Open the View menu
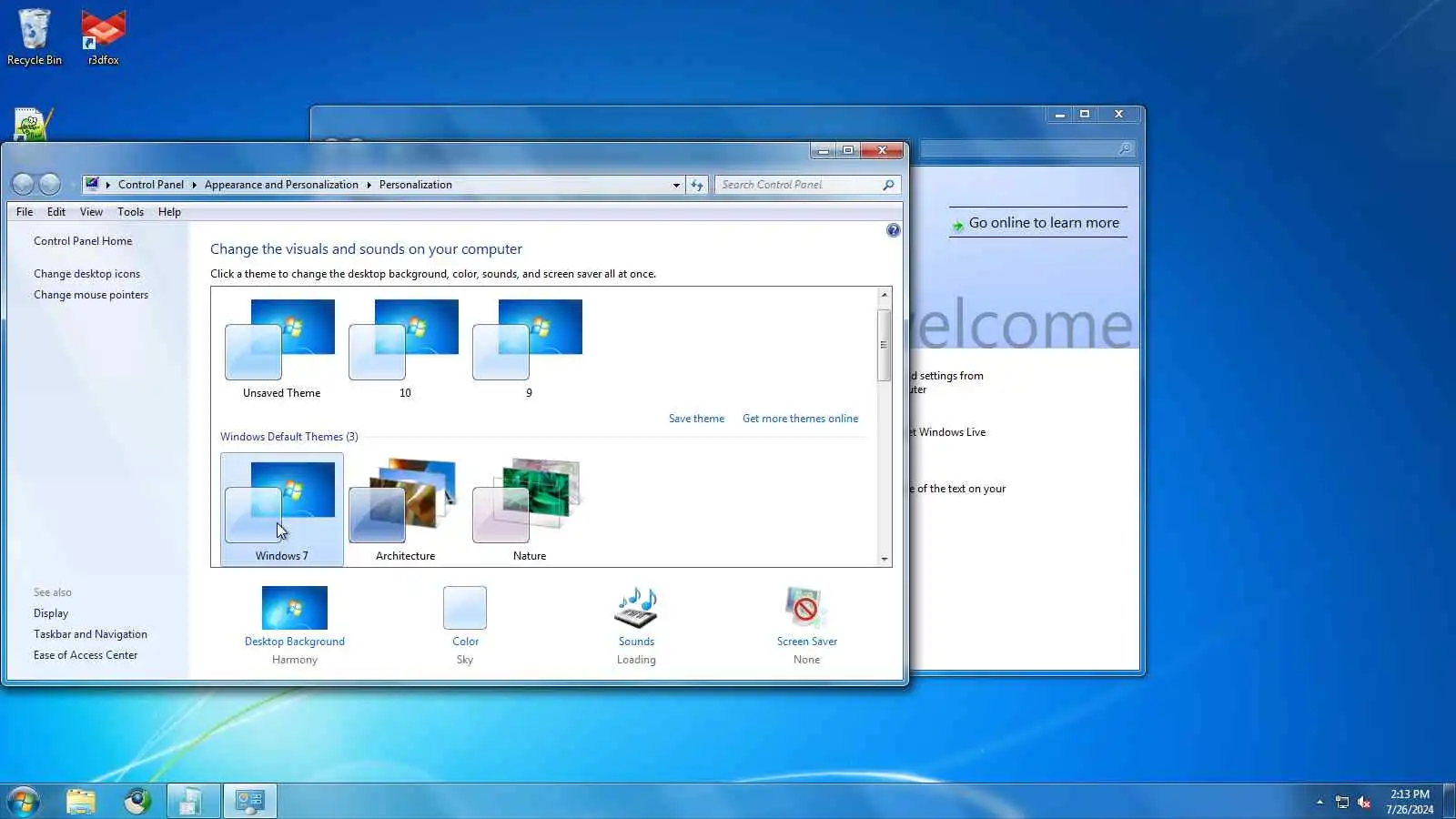Image resolution: width=1456 pixels, height=819 pixels. click(91, 212)
